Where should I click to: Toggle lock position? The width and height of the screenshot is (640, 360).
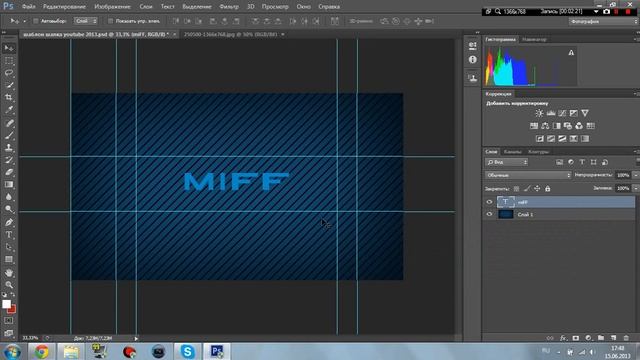pyautogui.click(x=537, y=189)
